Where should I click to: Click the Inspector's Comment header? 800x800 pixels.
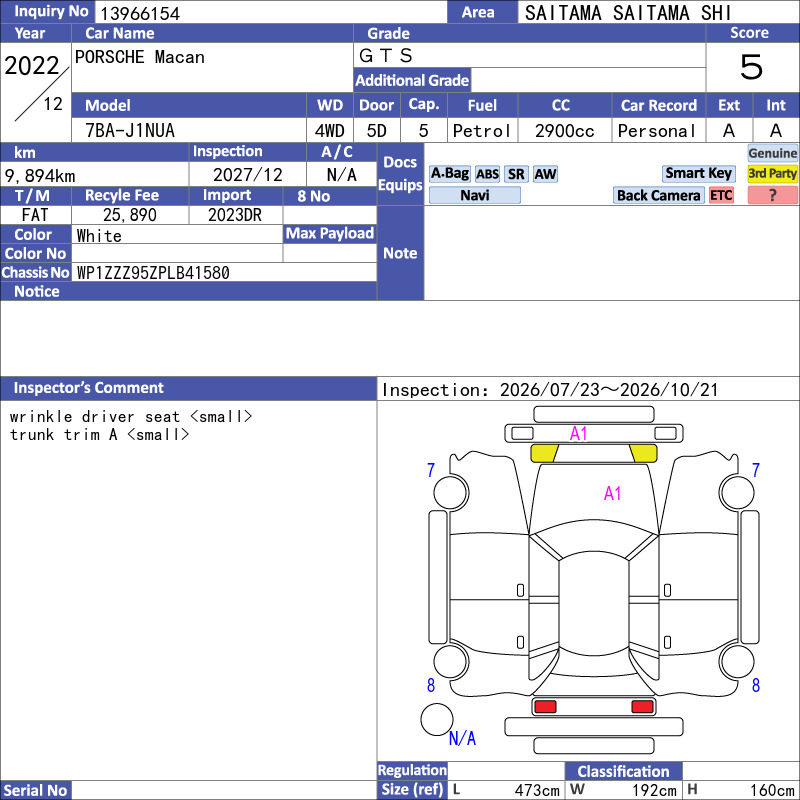pyautogui.click(x=89, y=388)
